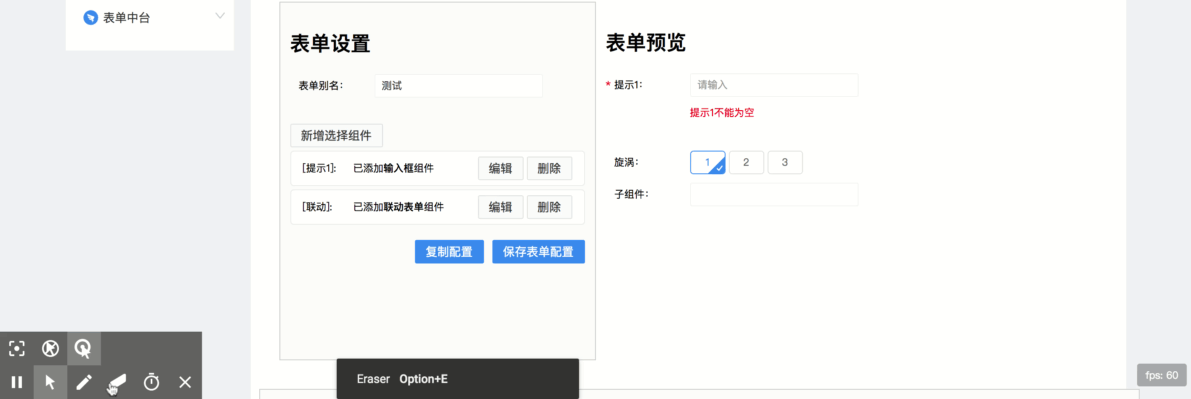The image size is (1191, 399).
Task: Edit the [提示1] input component
Action: pos(501,169)
